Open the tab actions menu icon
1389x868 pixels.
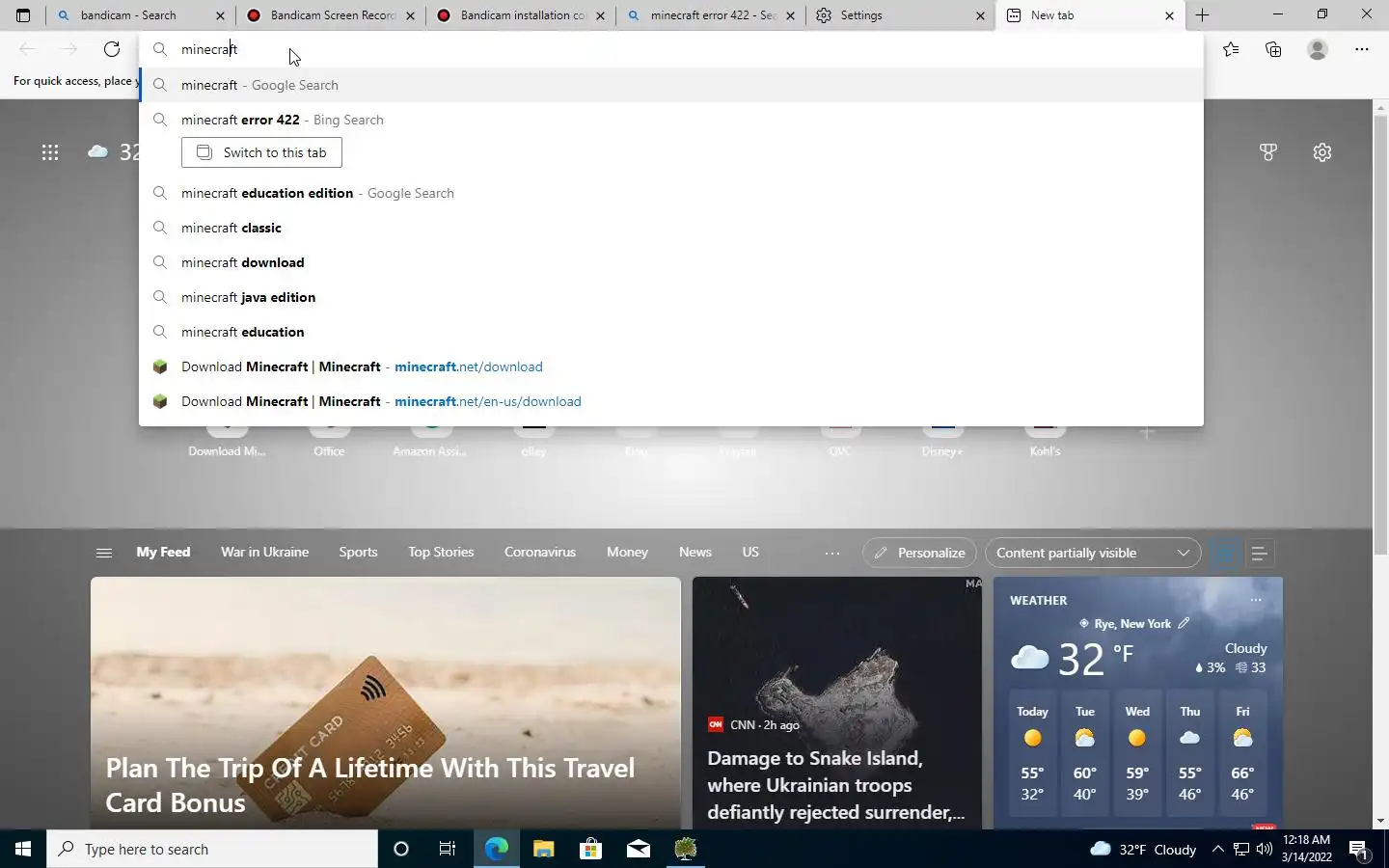[x=23, y=15]
